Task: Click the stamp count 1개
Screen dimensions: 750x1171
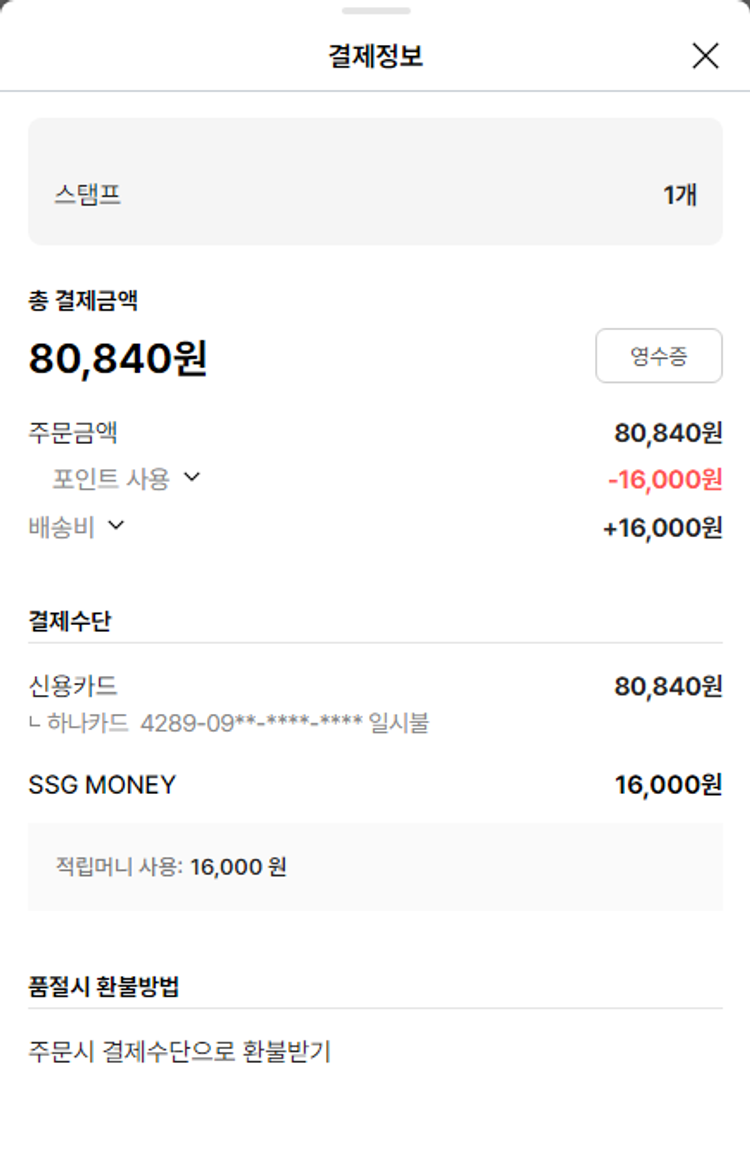Action: click(x=680, y=194)
